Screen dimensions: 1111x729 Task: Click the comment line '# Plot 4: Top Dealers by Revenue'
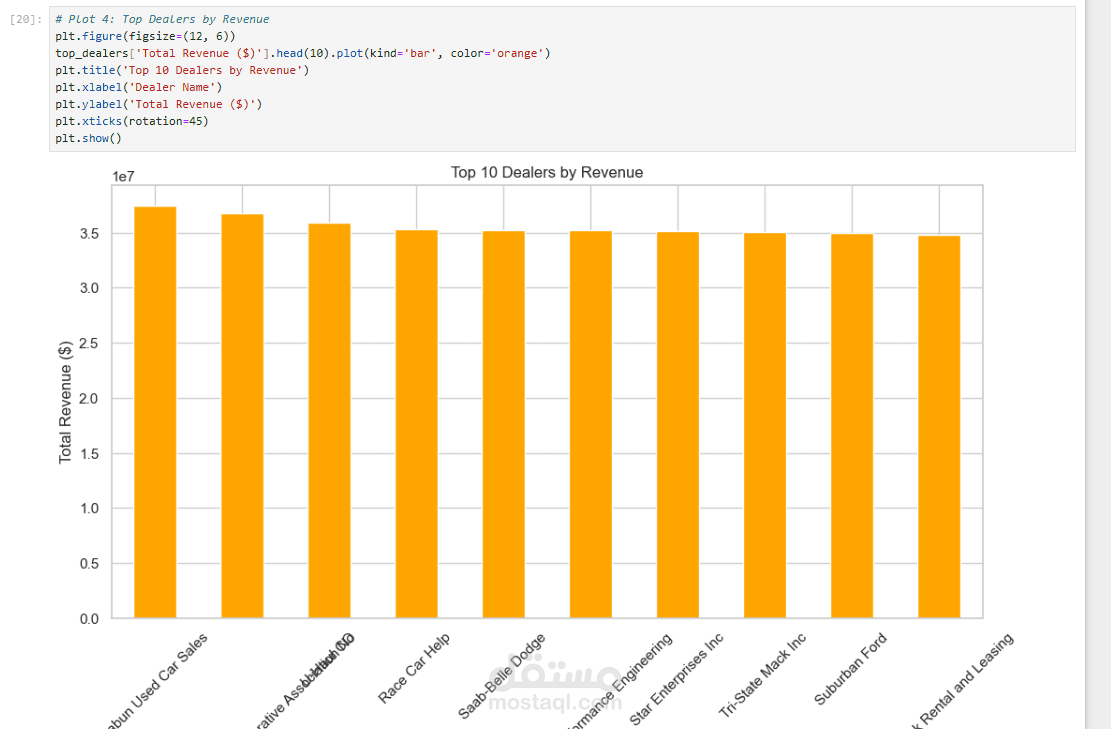pyautogui.click(x=162, y=19)
